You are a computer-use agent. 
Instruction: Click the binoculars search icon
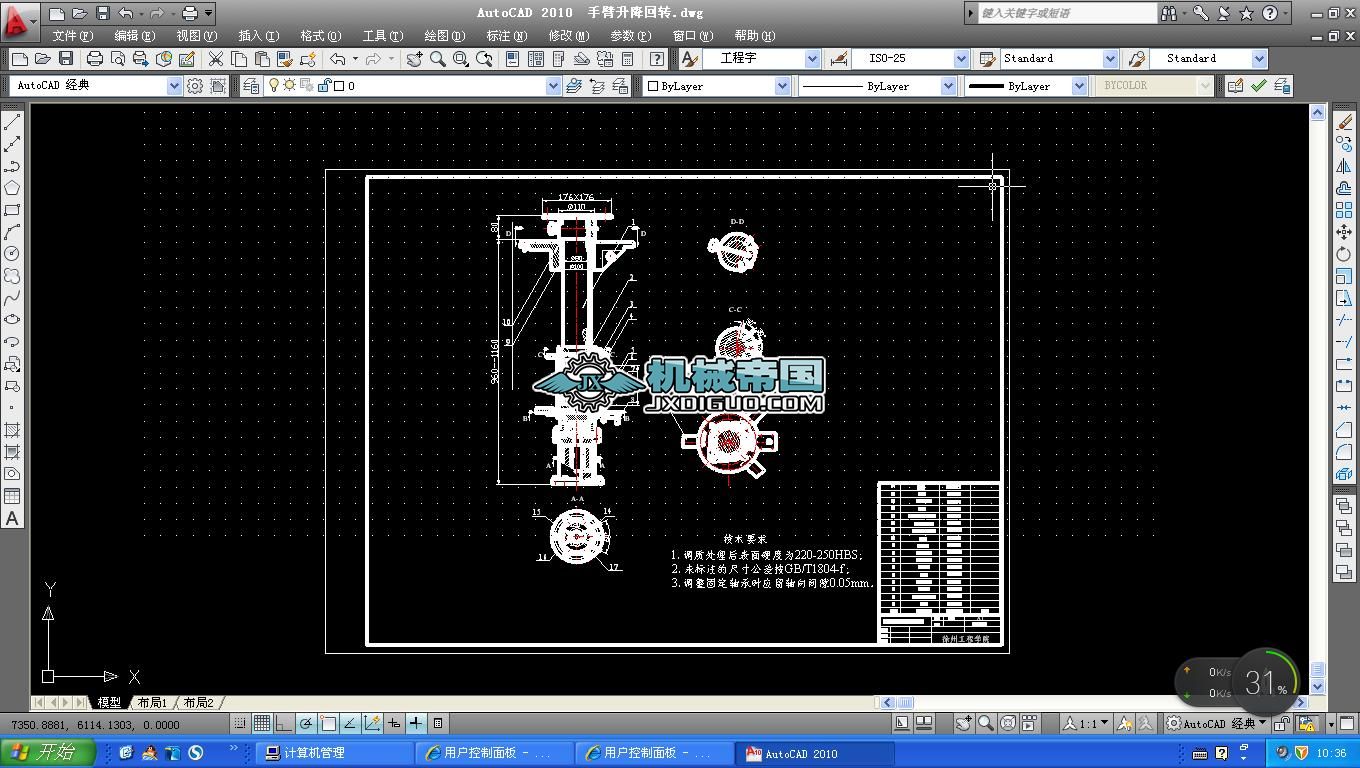[x=1168, y=13]
